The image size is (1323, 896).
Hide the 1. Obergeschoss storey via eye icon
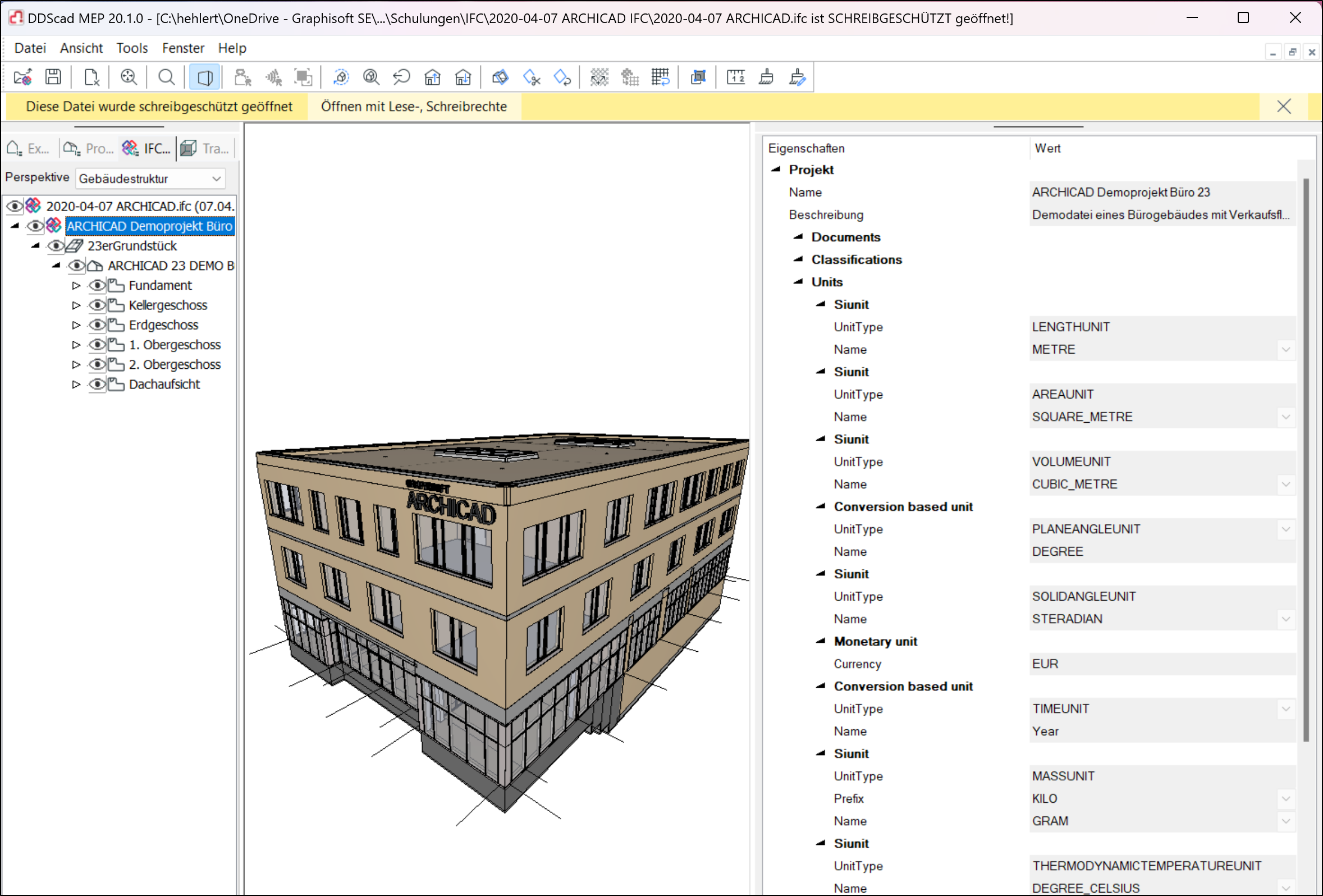pyautogui.click(x=97, y=345)
